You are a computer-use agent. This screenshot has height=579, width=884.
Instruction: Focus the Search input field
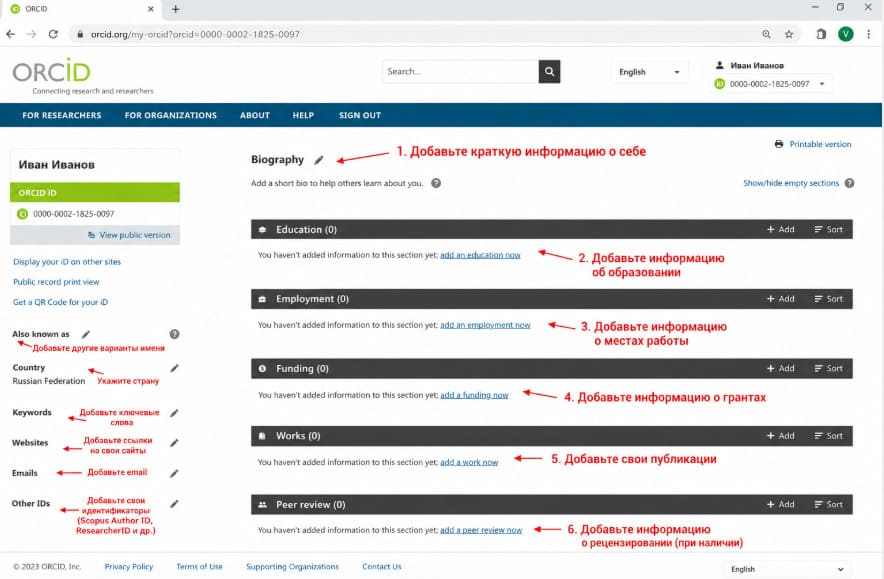[x=460, y=72]
